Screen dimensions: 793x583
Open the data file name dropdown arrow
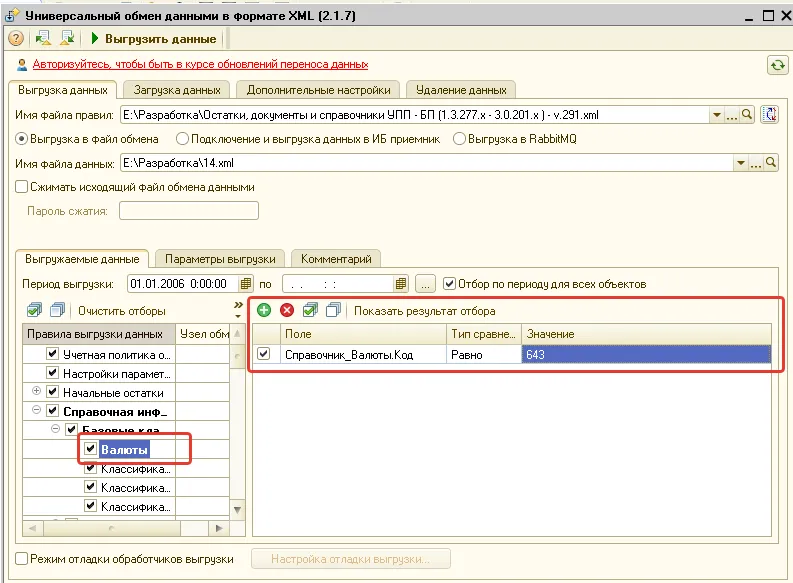tap(741, 163)
